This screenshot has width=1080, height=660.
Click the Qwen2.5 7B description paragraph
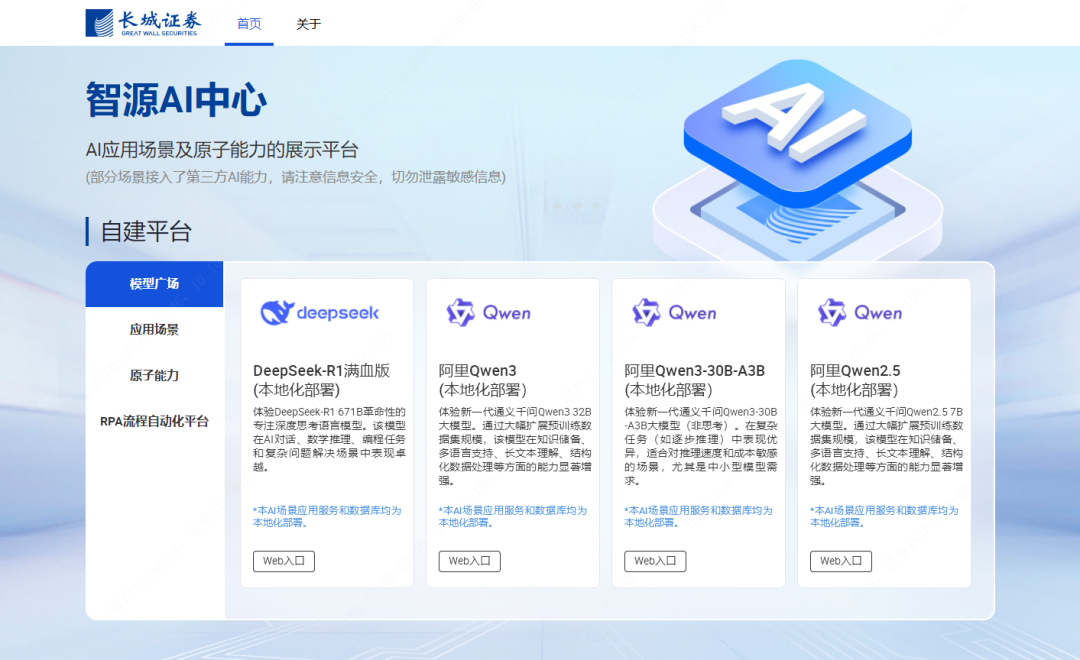click(x=886, y=446)
